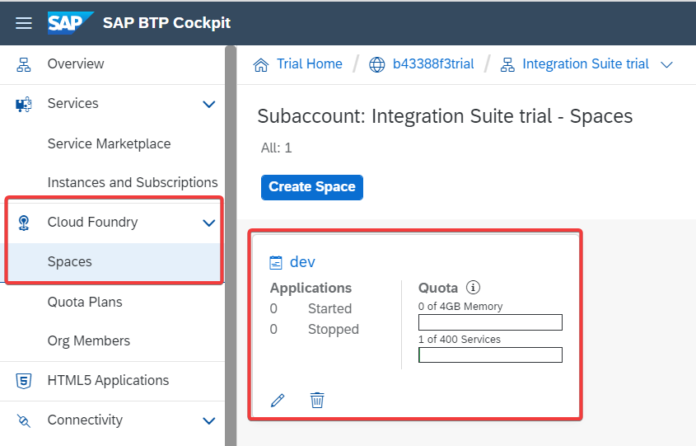Collapse the Cloud Foundry section chevron
Image resolution: width=696 pixels, height=446 pixels.
click(209, 223)
